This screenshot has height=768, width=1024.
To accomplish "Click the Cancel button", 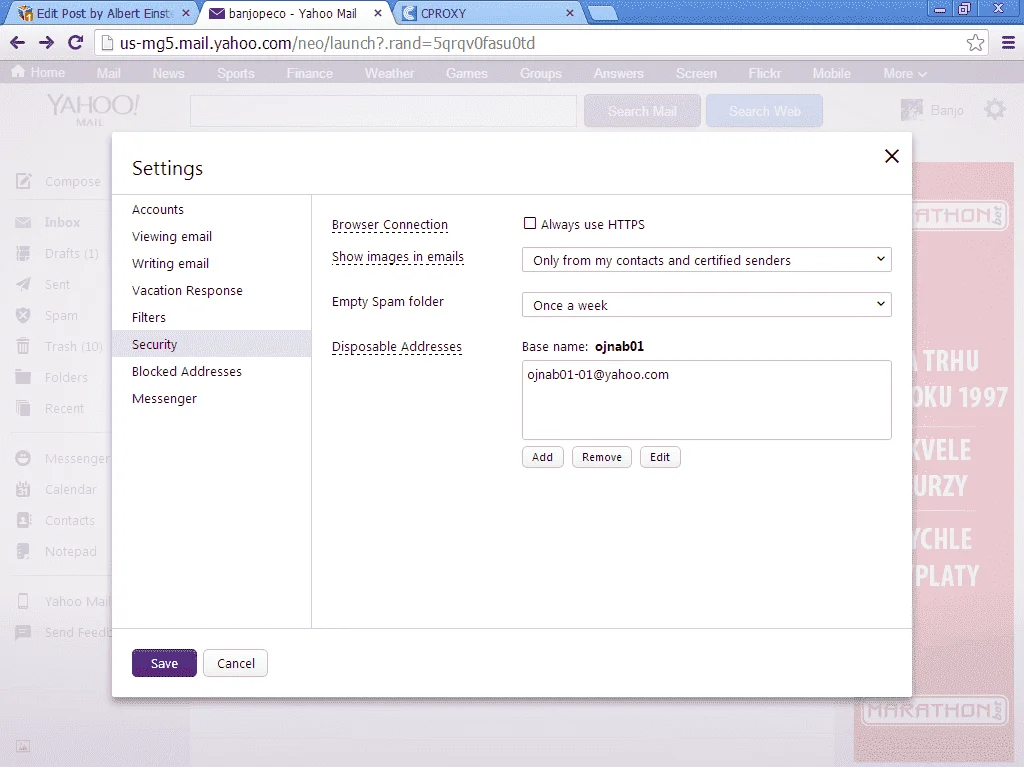I will [x=235, y=664].
